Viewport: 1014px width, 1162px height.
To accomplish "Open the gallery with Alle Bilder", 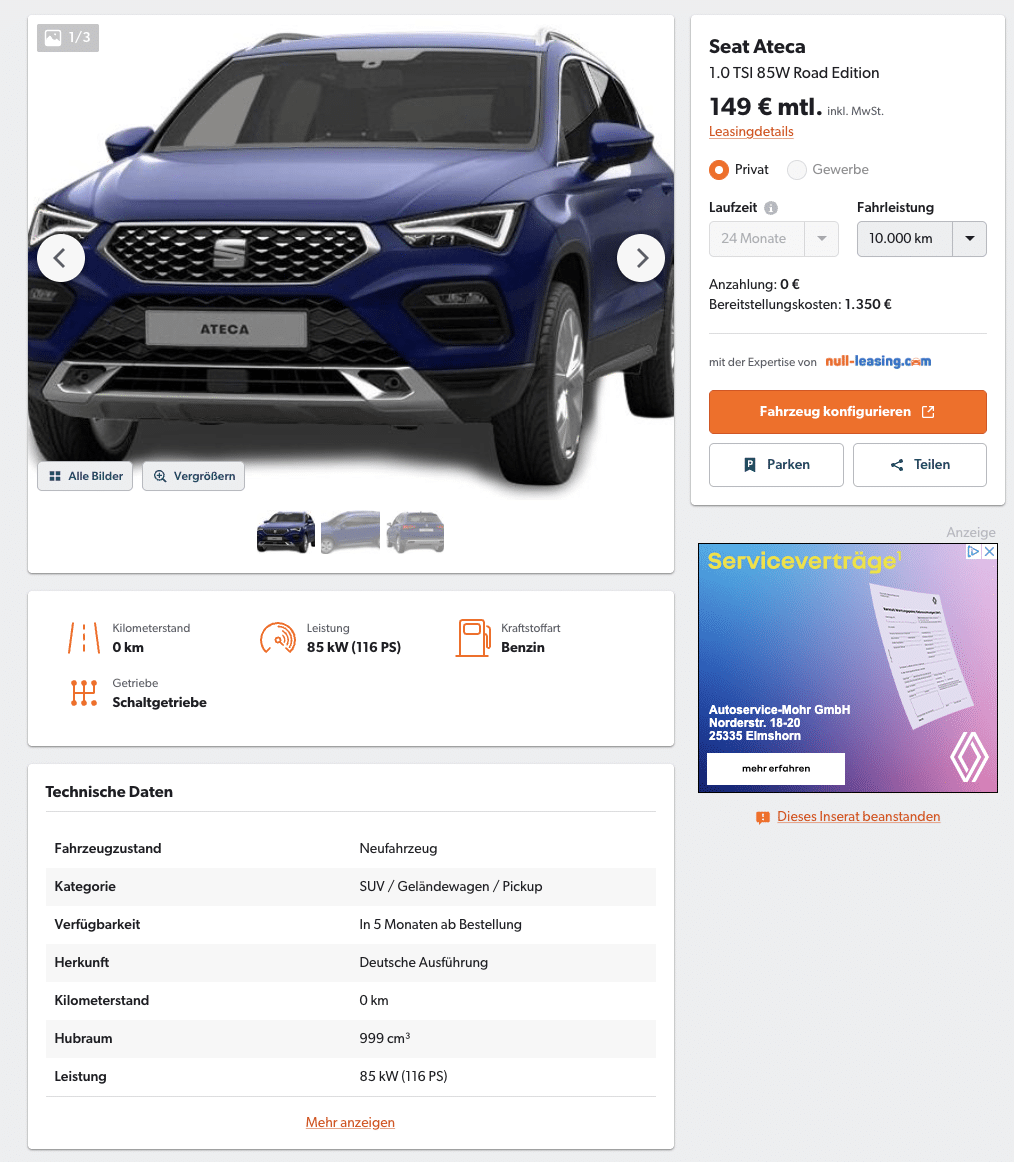I will coord(85,476).
